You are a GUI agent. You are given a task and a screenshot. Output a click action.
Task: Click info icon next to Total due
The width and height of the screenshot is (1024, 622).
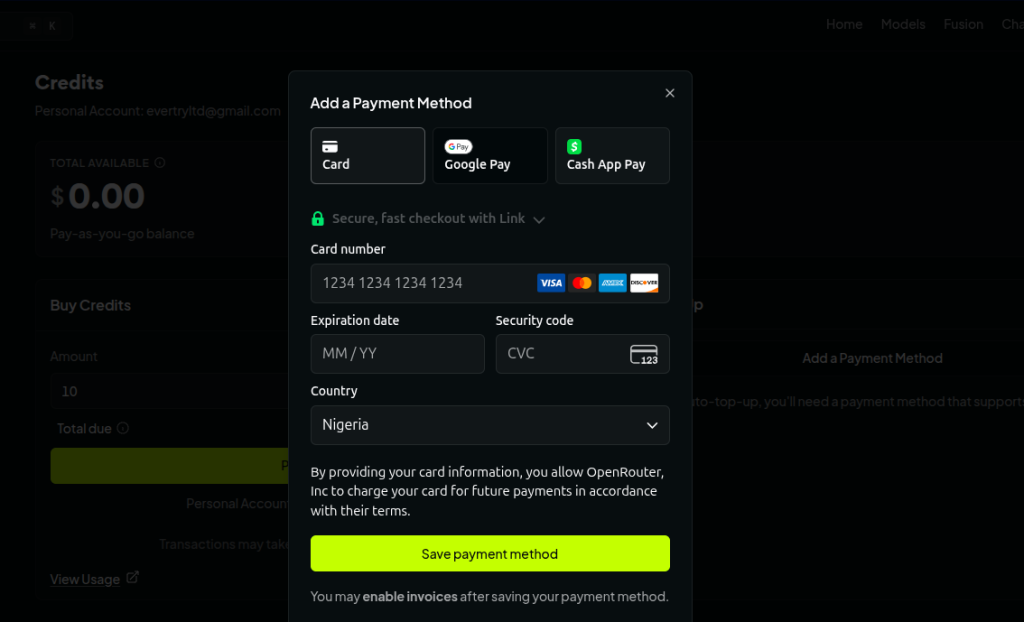click(123, 428)
